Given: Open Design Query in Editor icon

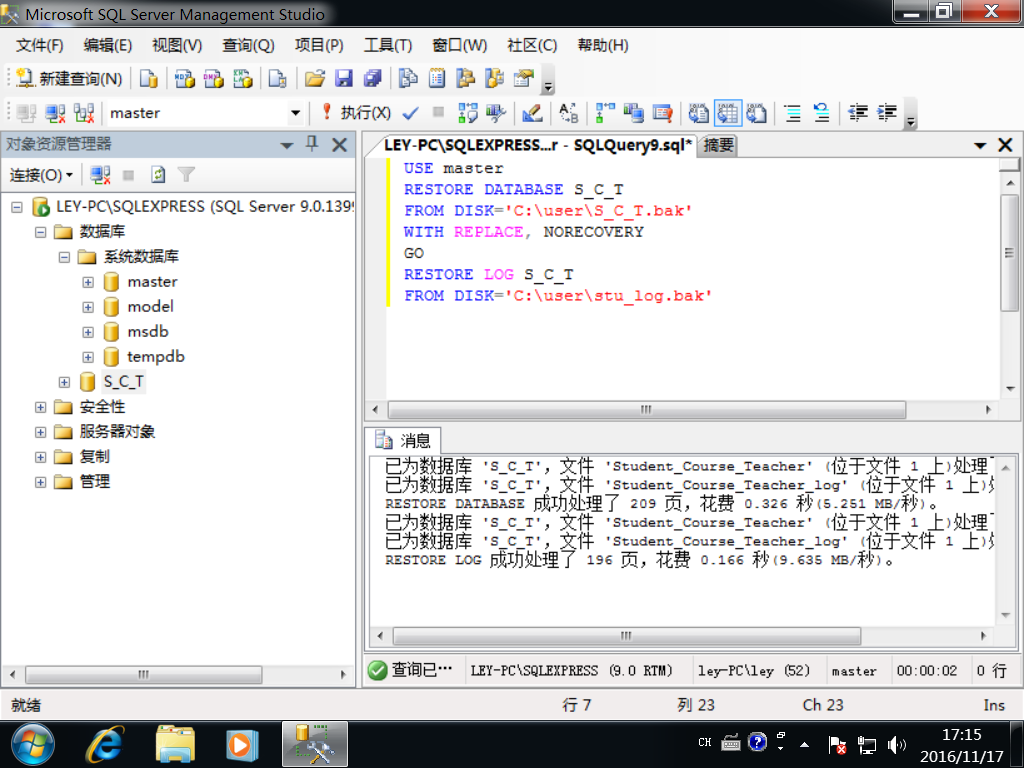Looking at the screenshot, I should point(532,113).
